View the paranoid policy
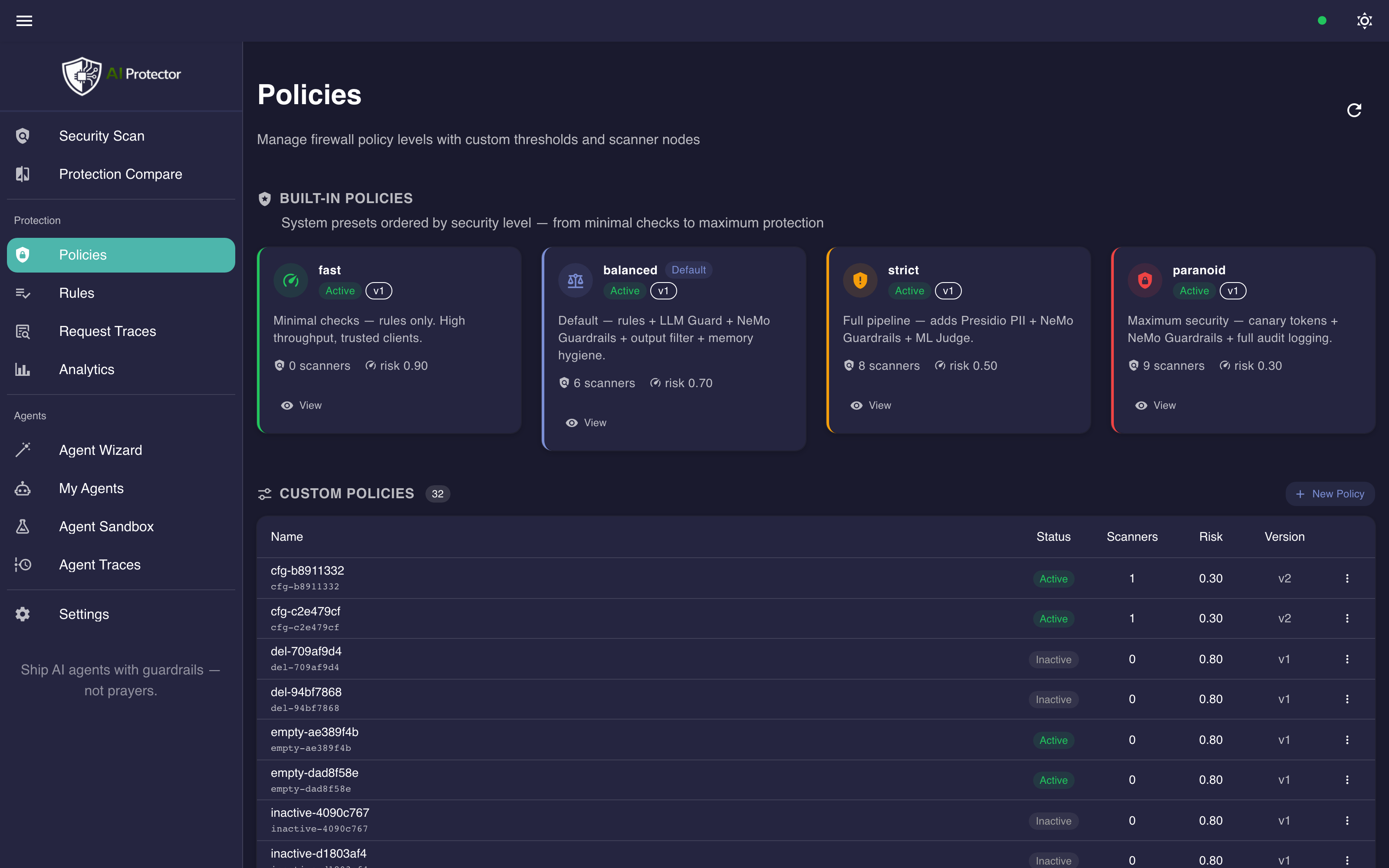The height and width of the screenshot is (868, 1389). (x=1155, y=405)
